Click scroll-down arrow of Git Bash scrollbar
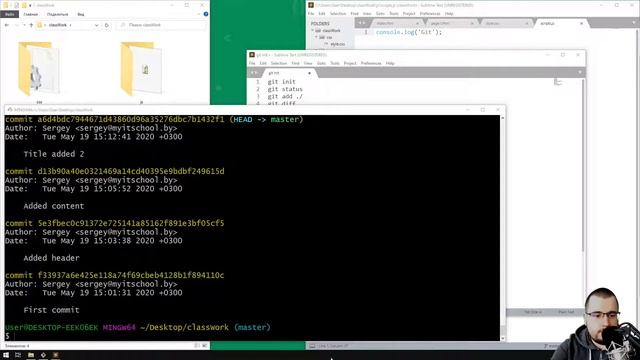The height and width of the screenshot is (360, 640). 503,338
